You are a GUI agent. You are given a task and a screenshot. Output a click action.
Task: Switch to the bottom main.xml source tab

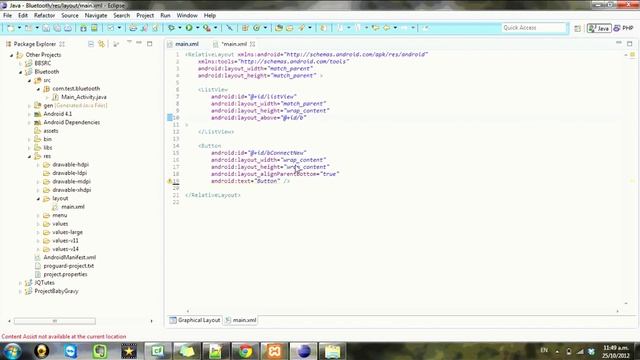[x=241, y=320]
